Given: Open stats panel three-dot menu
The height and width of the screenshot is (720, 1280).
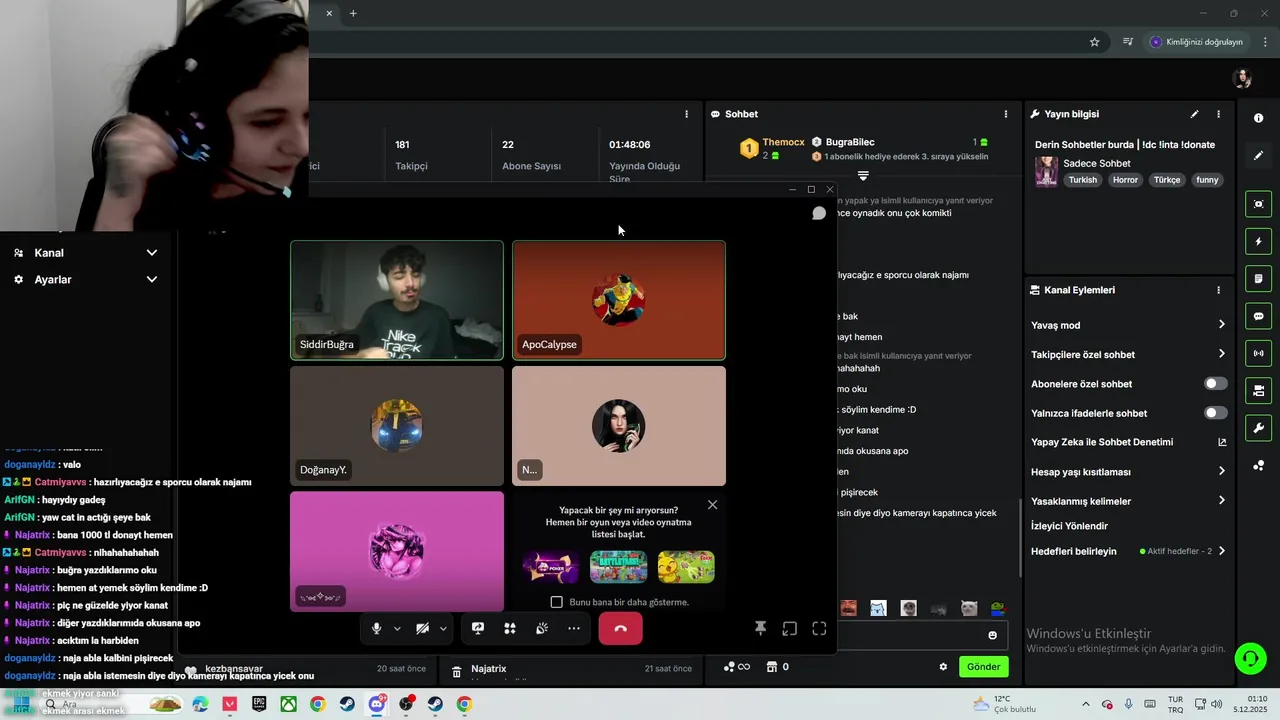Looking at the screenshot, I should pos(686,114).
